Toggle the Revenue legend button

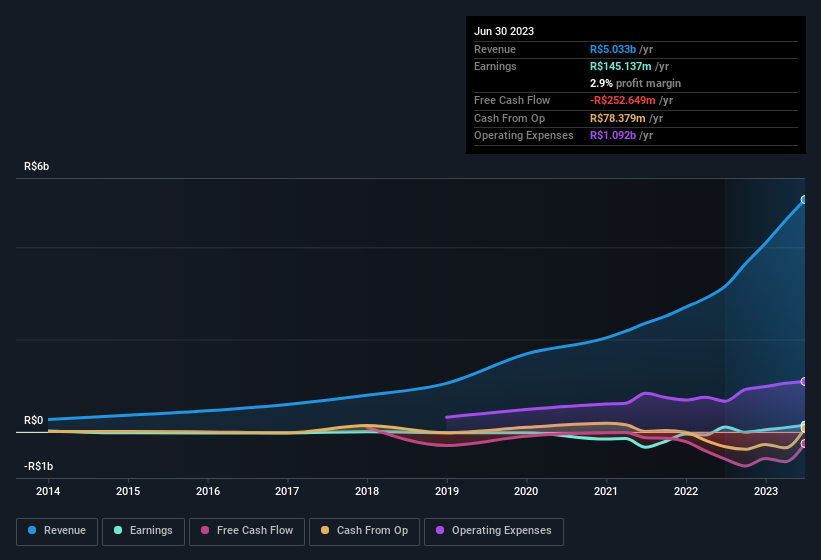pyautogui.click(x=57, y=531)
